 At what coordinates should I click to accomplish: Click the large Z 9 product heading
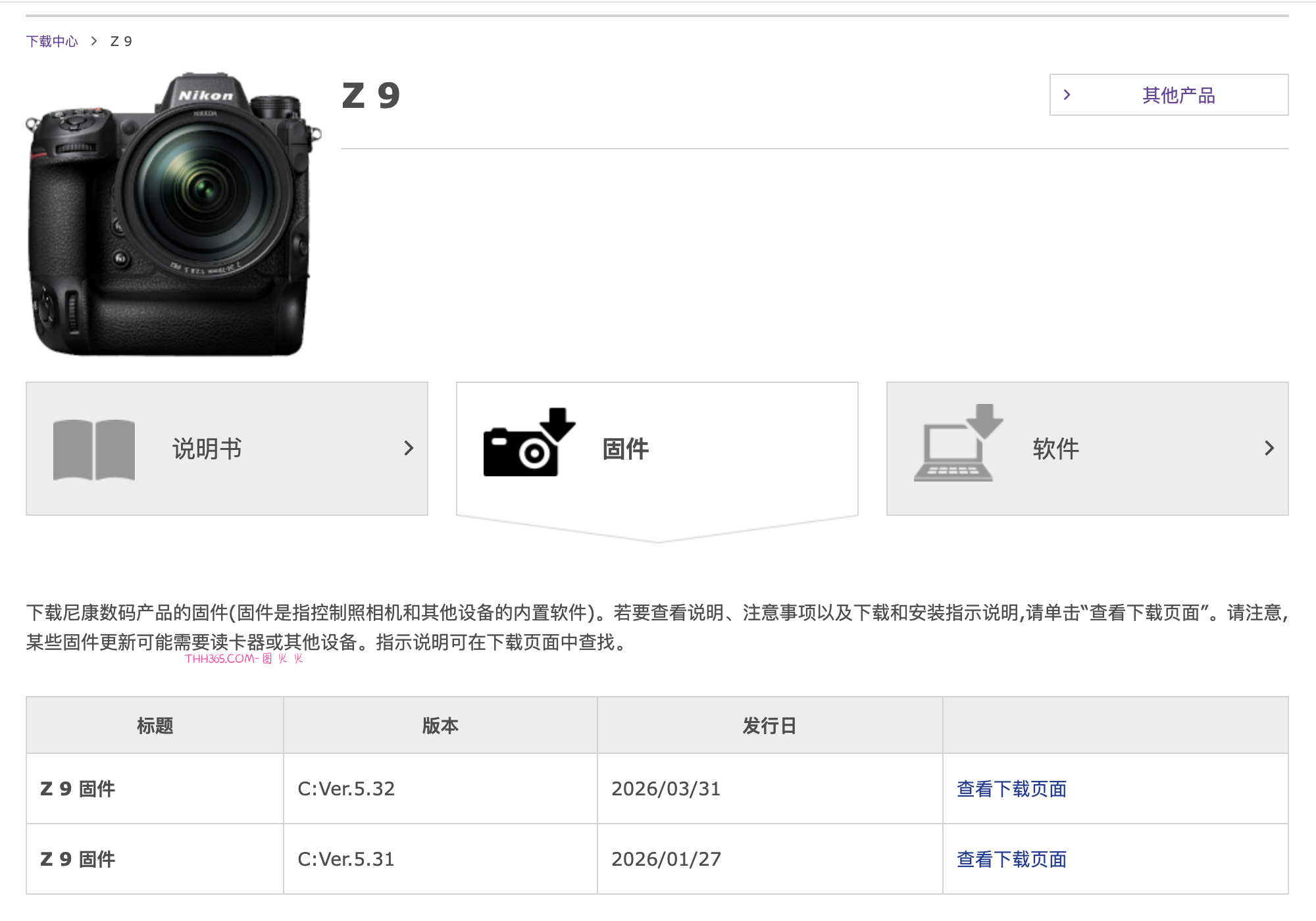371,96
